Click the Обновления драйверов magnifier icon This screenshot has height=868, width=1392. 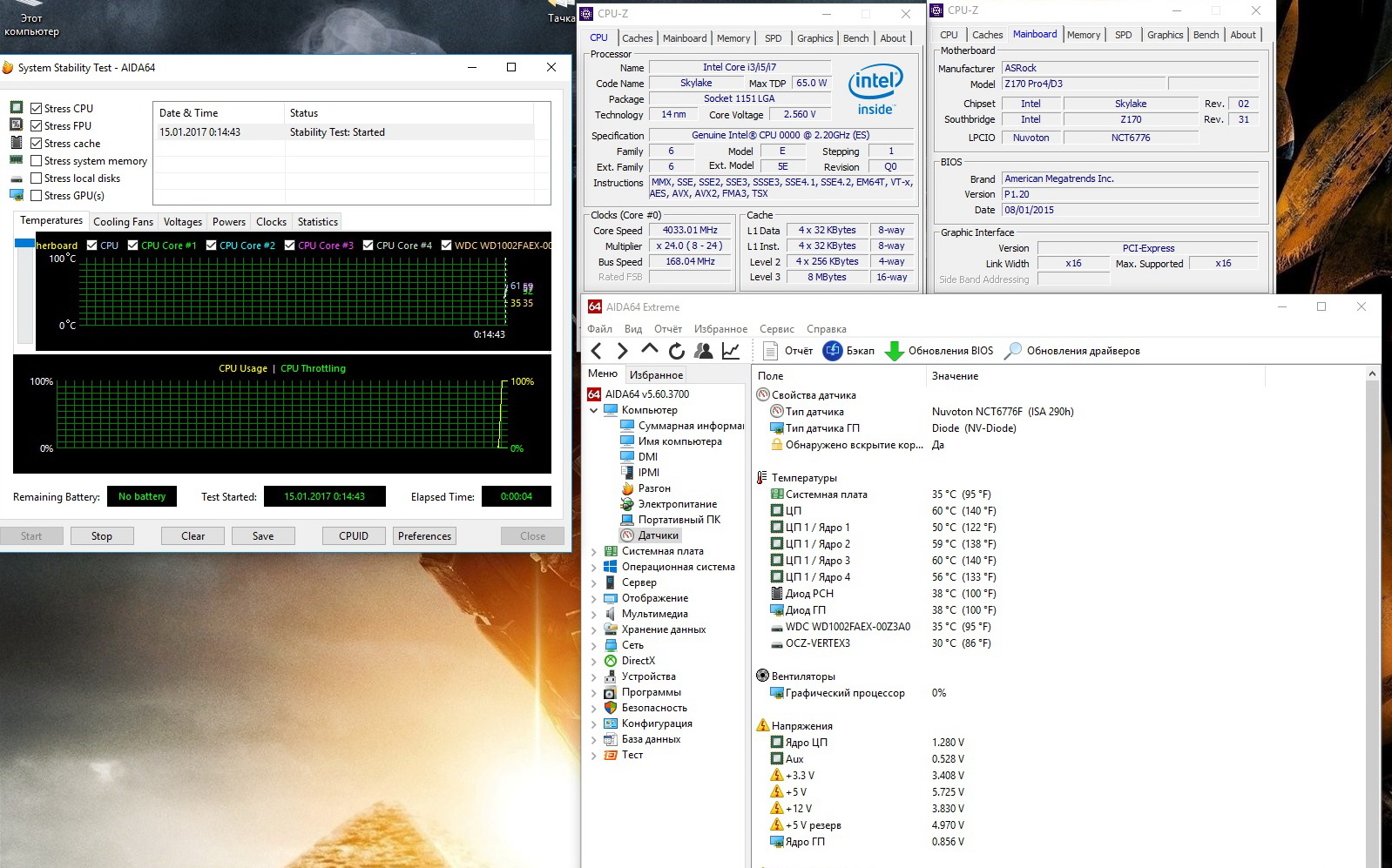[1013, 351]
